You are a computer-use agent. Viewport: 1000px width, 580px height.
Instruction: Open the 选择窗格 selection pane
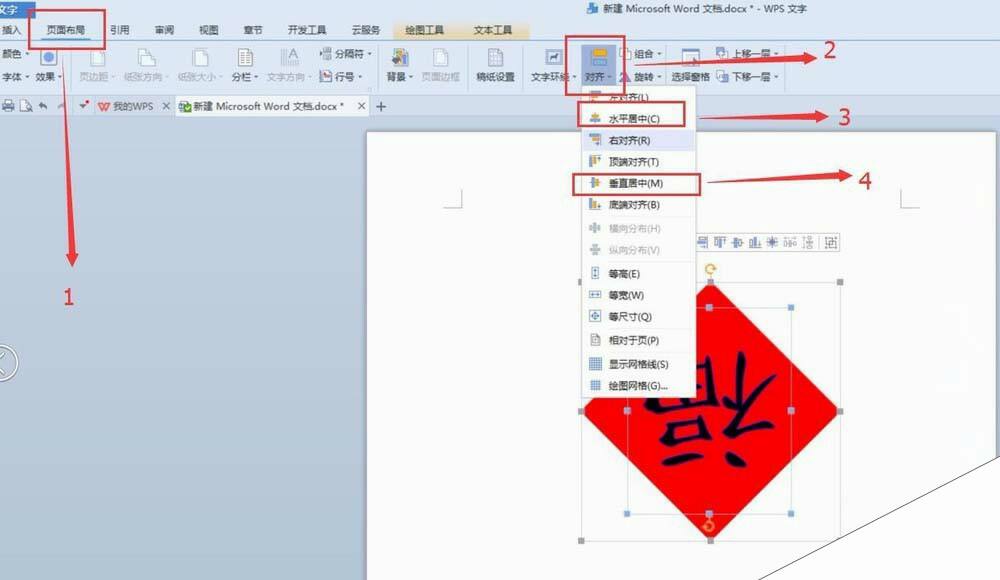click(x=691, y=64)
